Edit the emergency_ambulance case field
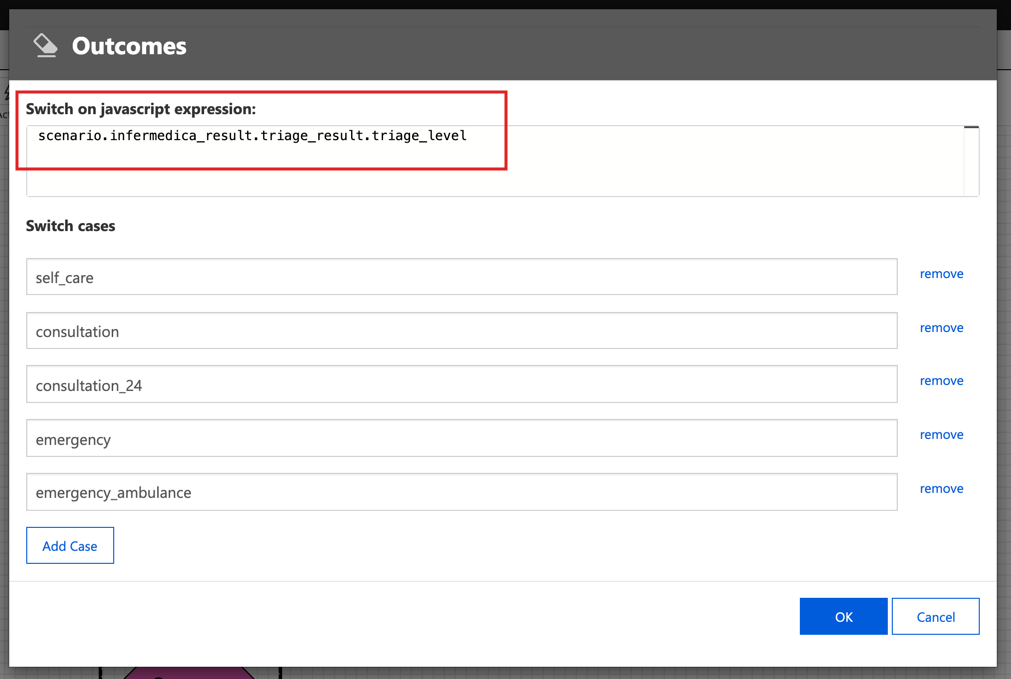1011x679 pixels. (462, 492)
